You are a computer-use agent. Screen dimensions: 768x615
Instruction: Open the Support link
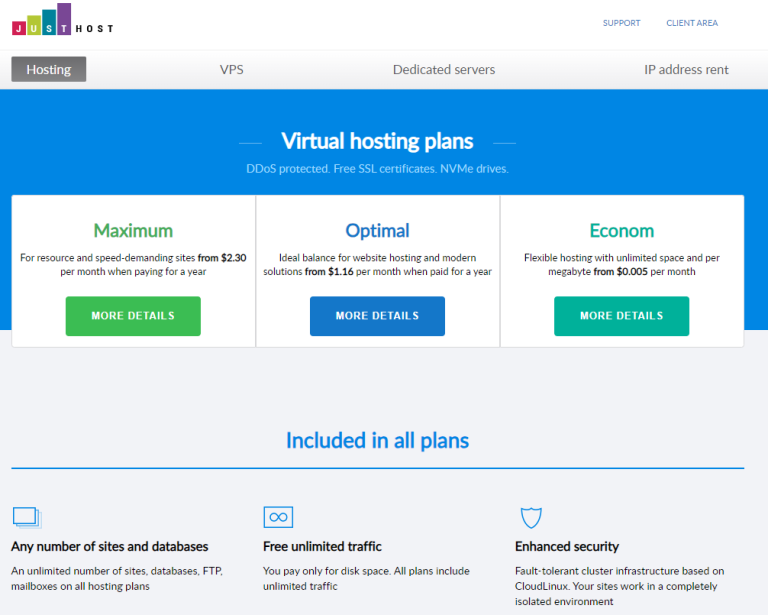(x=621, y=23)
